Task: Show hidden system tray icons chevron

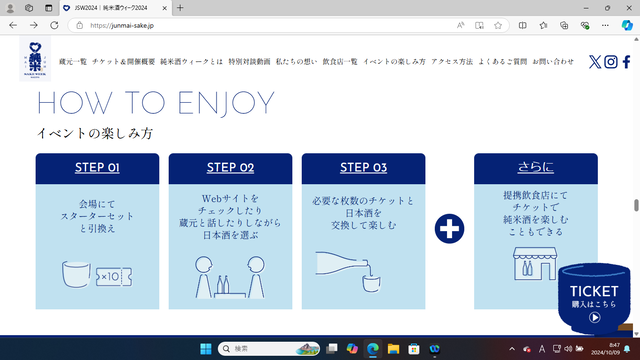Action: tap(512, 349)
